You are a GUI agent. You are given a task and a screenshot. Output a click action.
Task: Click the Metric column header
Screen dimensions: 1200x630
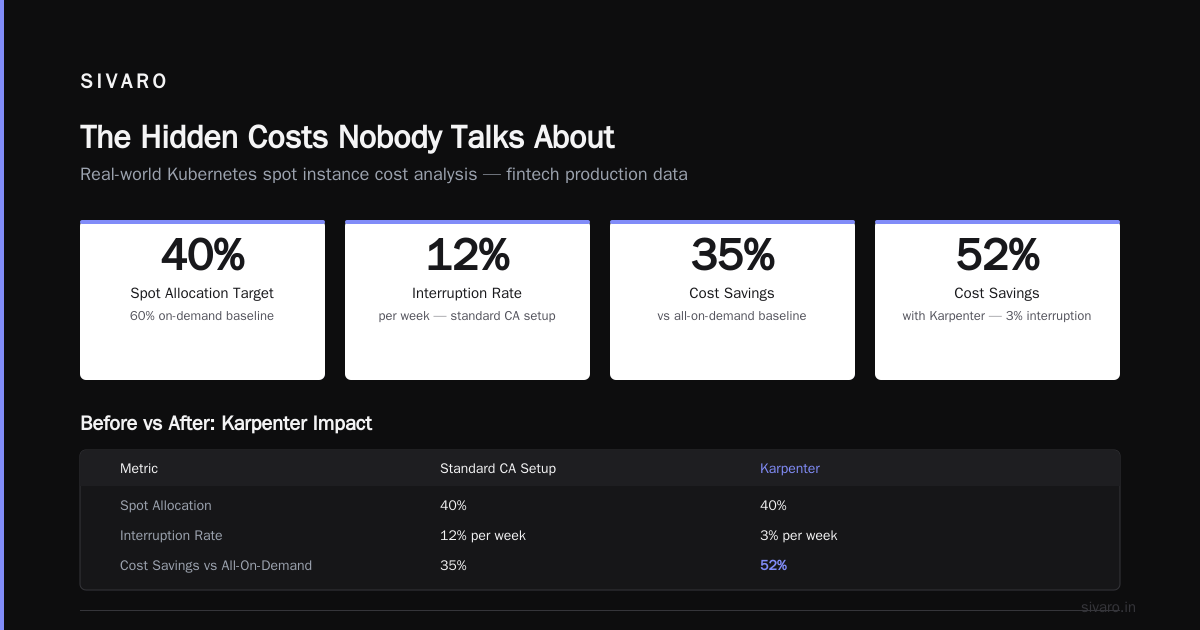[139, 468]
